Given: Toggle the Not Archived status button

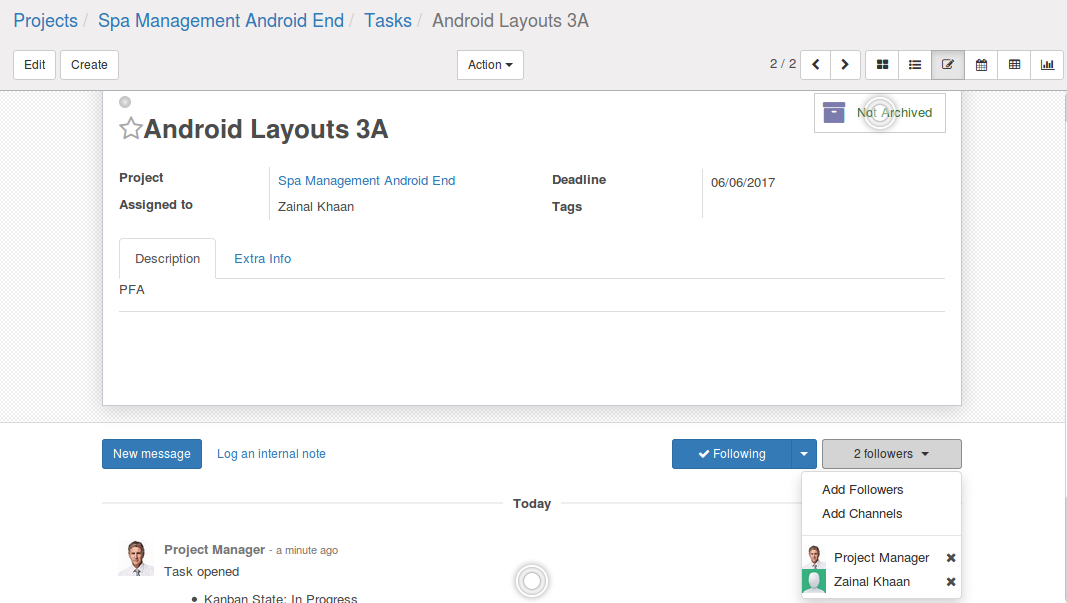Looking at the screenshot, I should tap(879, 113).
